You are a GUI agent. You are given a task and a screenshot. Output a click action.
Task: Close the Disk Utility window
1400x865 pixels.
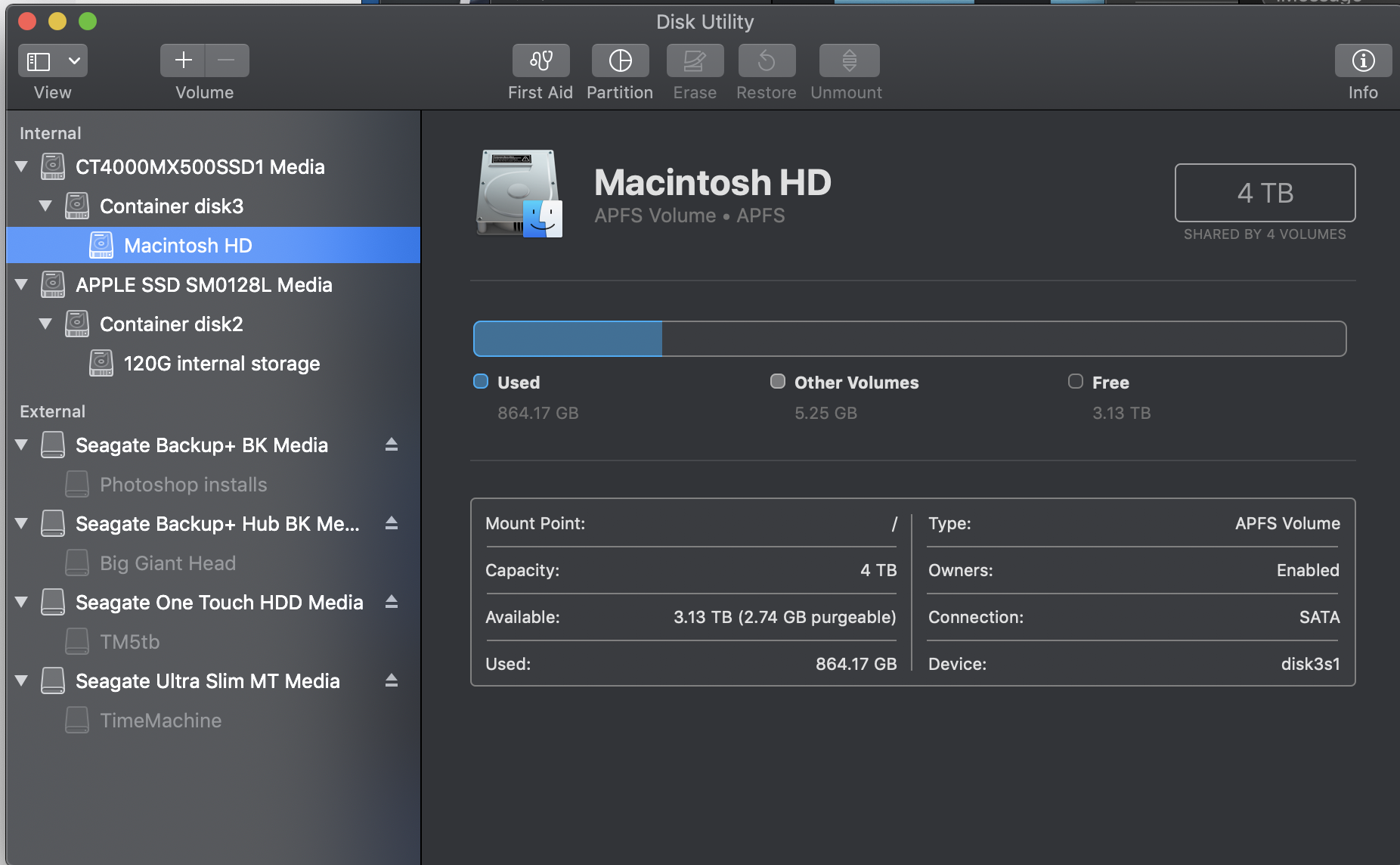click(x=27, y=21)
